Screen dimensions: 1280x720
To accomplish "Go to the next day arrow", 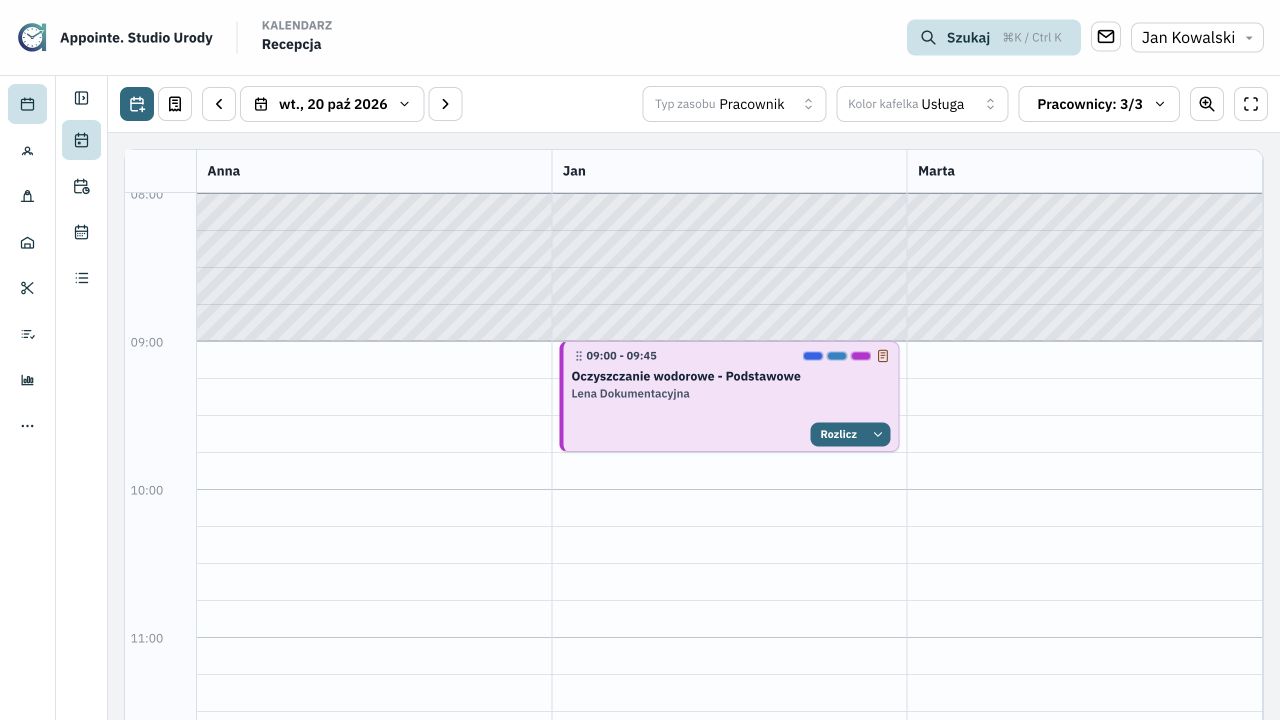I will tap(446, 104).
